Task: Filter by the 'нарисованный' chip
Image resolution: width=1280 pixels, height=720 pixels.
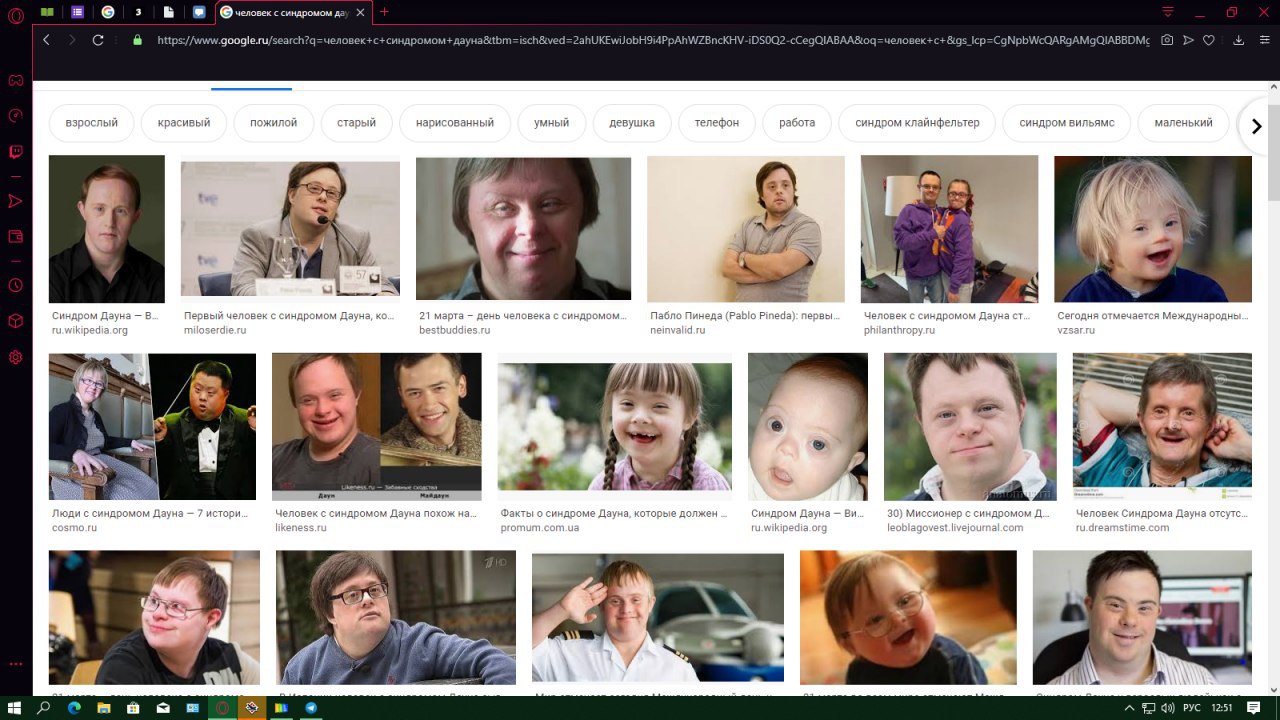Action: click(455, 123)
